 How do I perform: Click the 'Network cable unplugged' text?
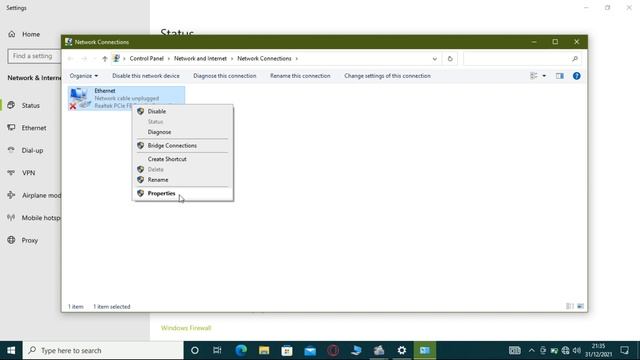coord(127,98)
